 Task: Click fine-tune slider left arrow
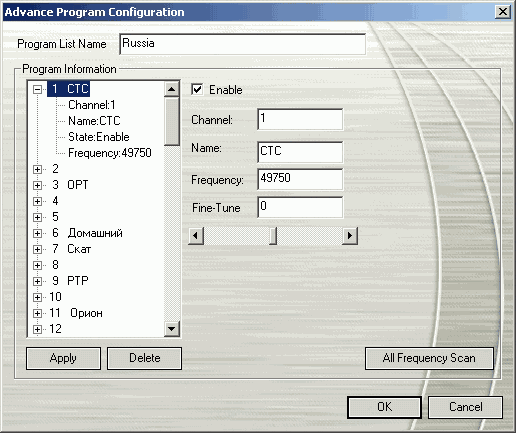coord(196,236)
